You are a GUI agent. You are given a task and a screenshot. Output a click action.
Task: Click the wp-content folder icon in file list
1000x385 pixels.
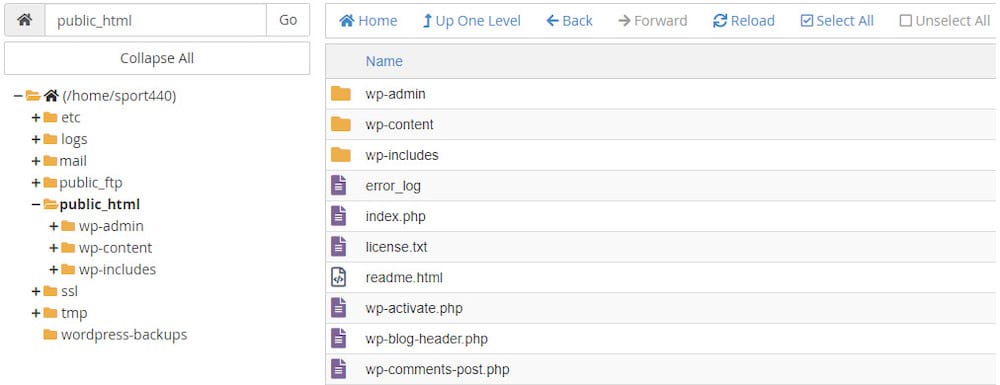tap(341, 124)
